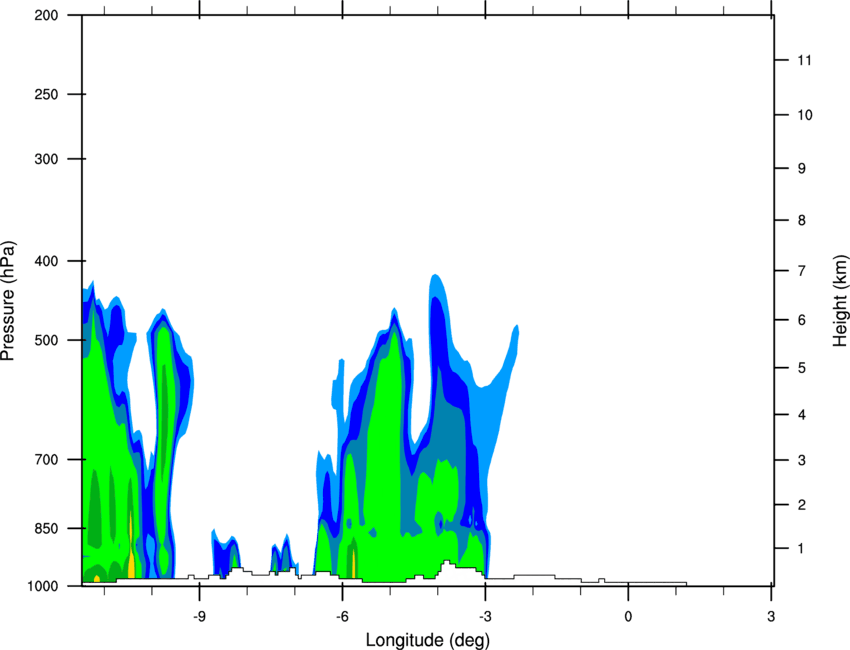Click the 8 km height label
Image resolution: width=850 pixels, height=650 pixels.
[x=802, y=220]
